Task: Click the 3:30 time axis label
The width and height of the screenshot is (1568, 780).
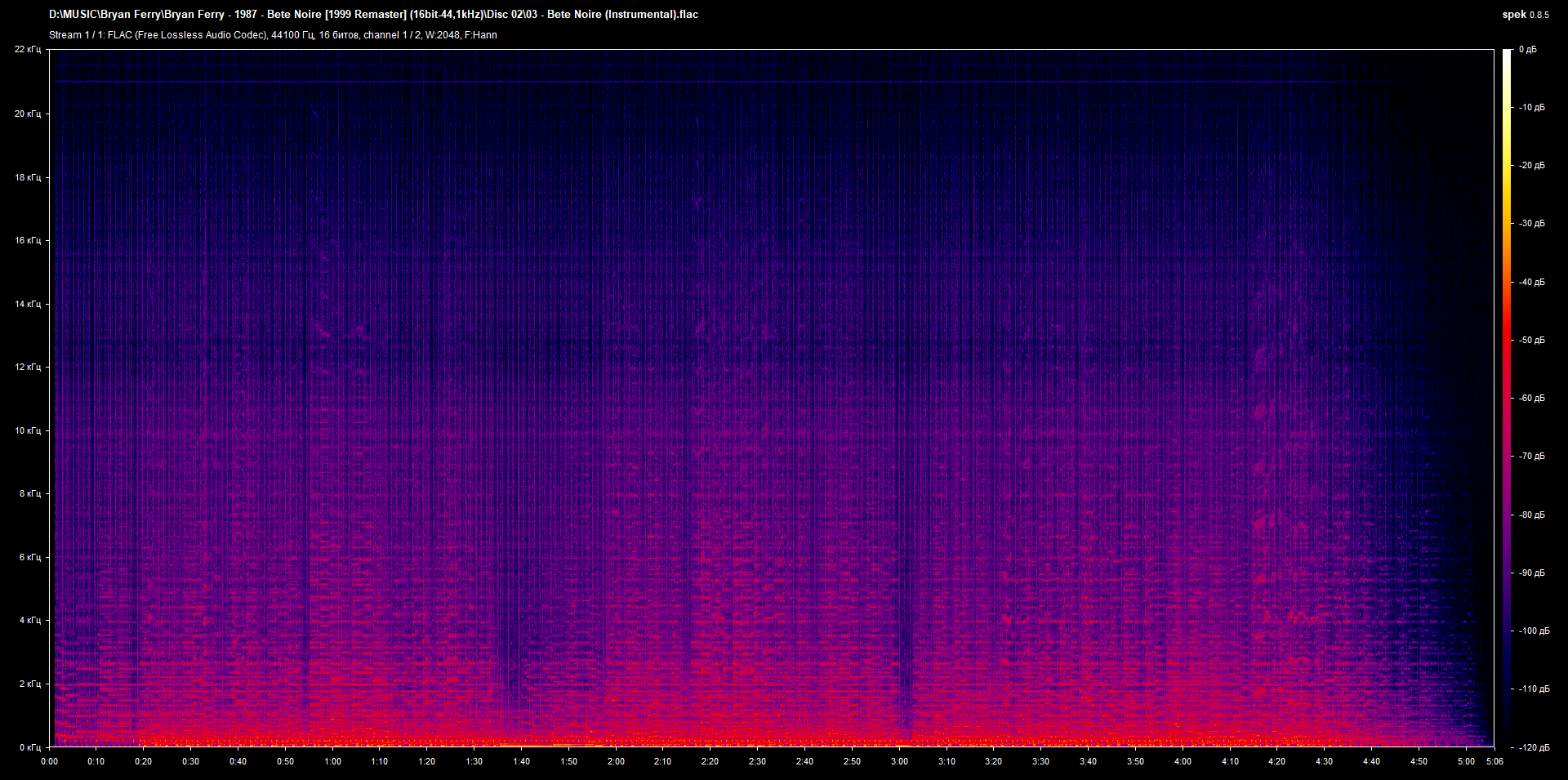Action: pyautogui.click(x=1040, y=761)
